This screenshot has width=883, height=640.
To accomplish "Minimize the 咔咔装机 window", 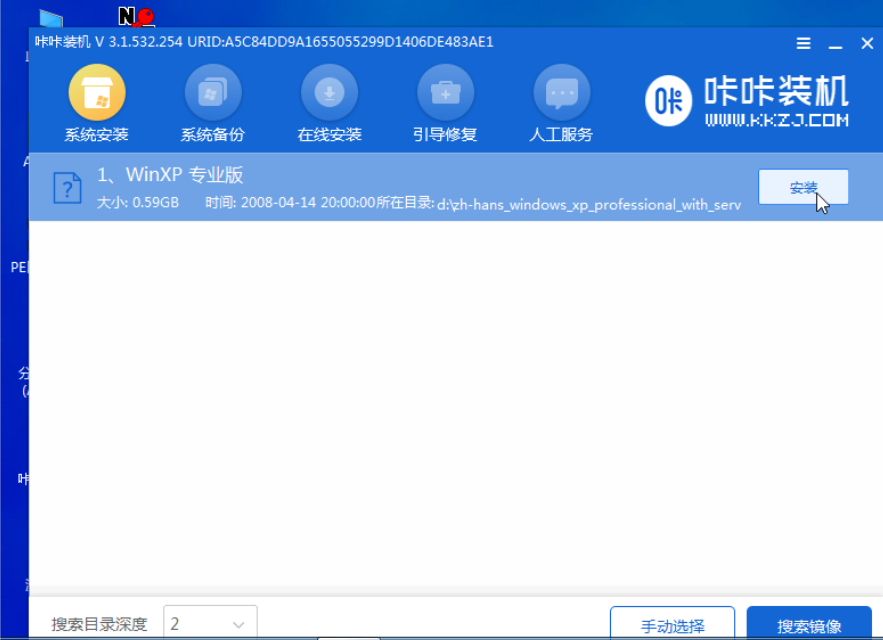I will click(x=833, y=43).
